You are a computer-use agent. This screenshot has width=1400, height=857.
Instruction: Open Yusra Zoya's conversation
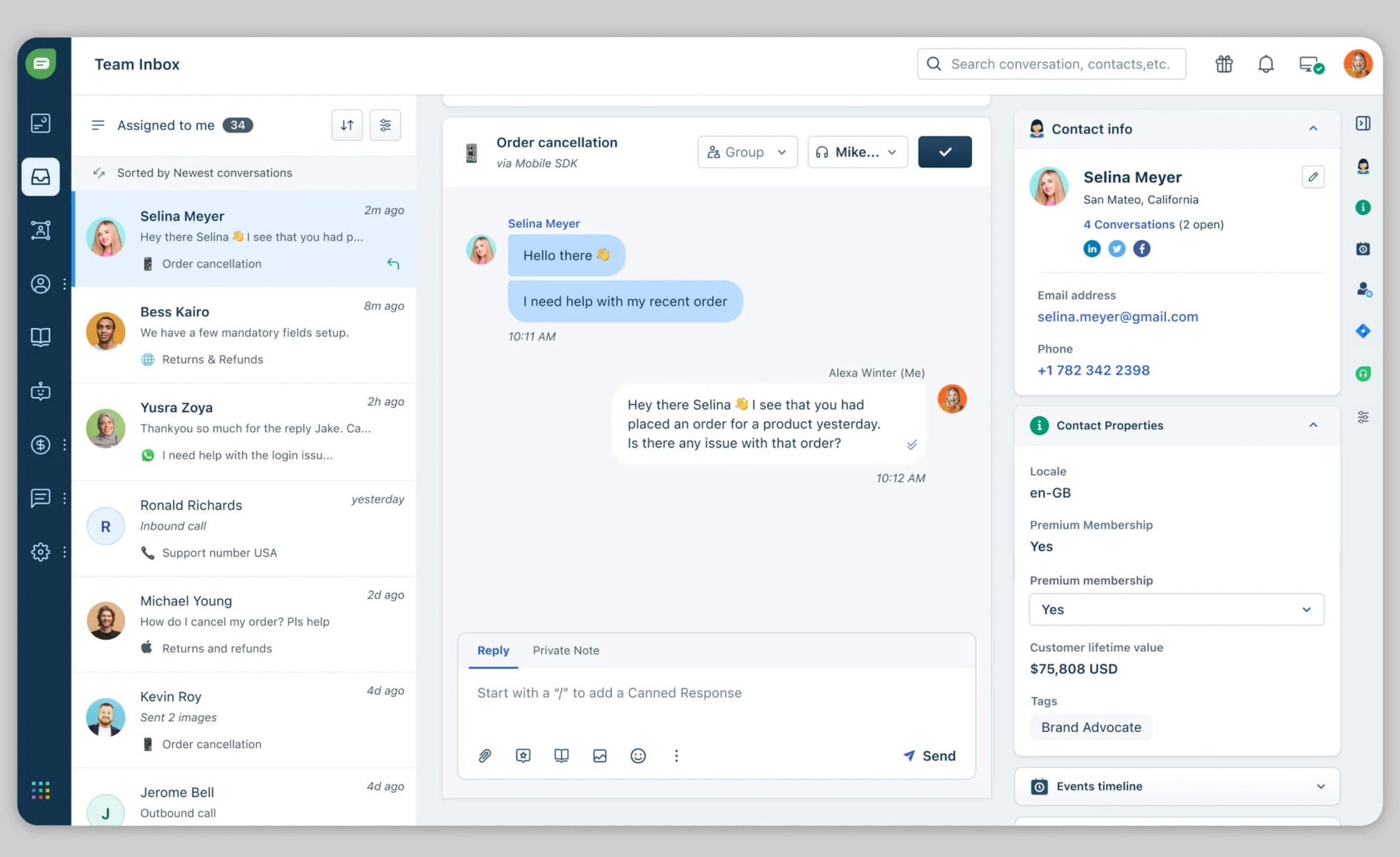click(244, 431)
